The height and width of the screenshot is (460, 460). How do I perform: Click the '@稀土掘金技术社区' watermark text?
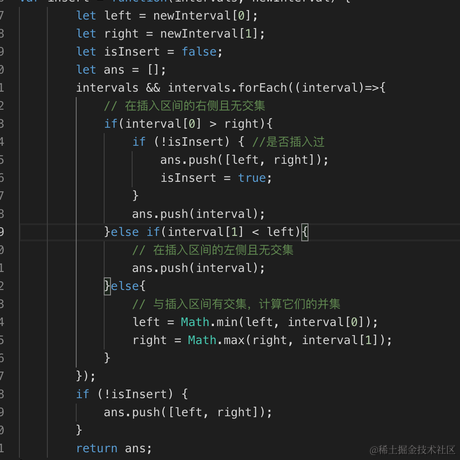[x=412, y=450]
